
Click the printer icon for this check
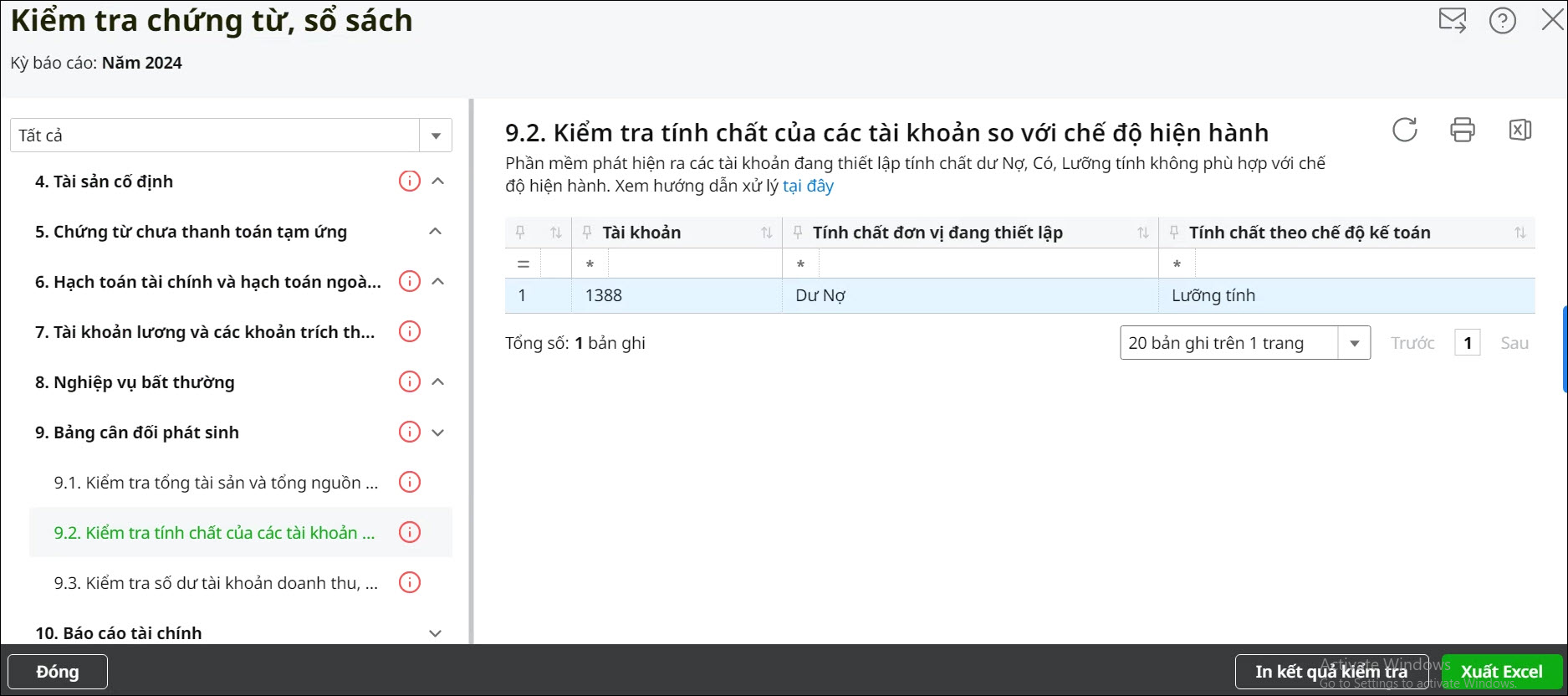pyautogui.click(x=1462, y=130)
